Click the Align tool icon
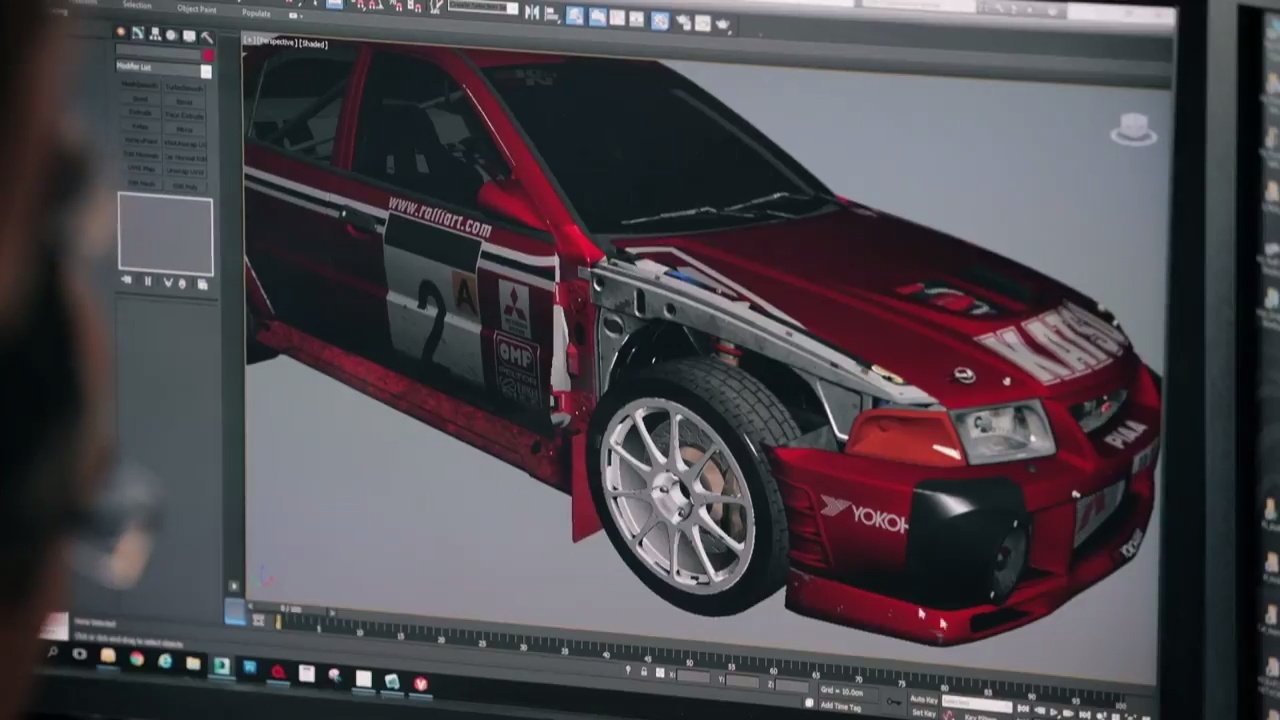The image size is (1280, 720). [x=551, y=14]
